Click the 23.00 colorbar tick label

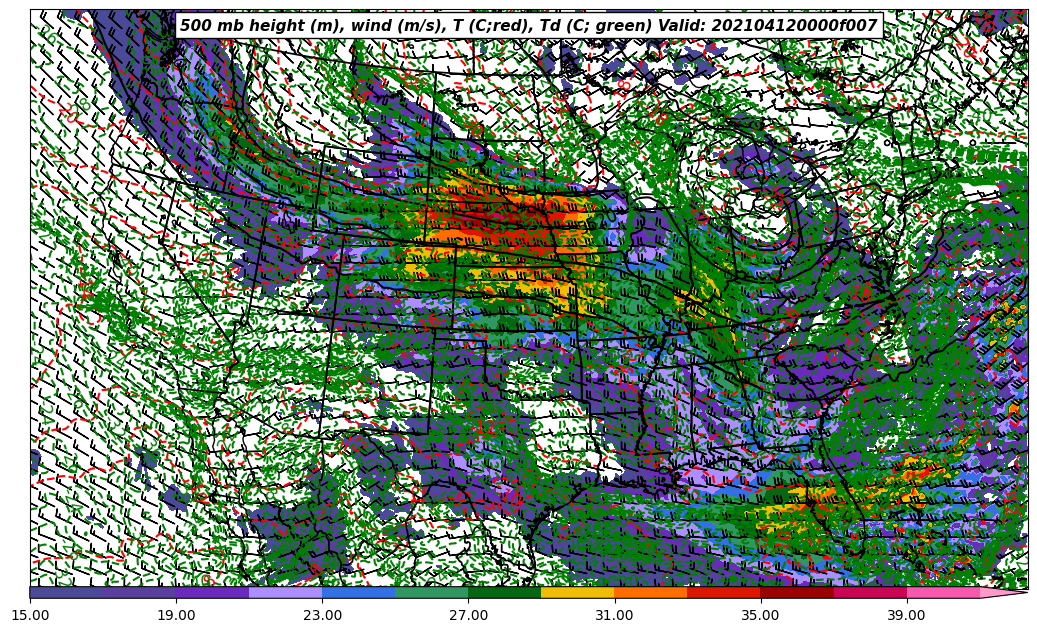click(x=322, y=616)
